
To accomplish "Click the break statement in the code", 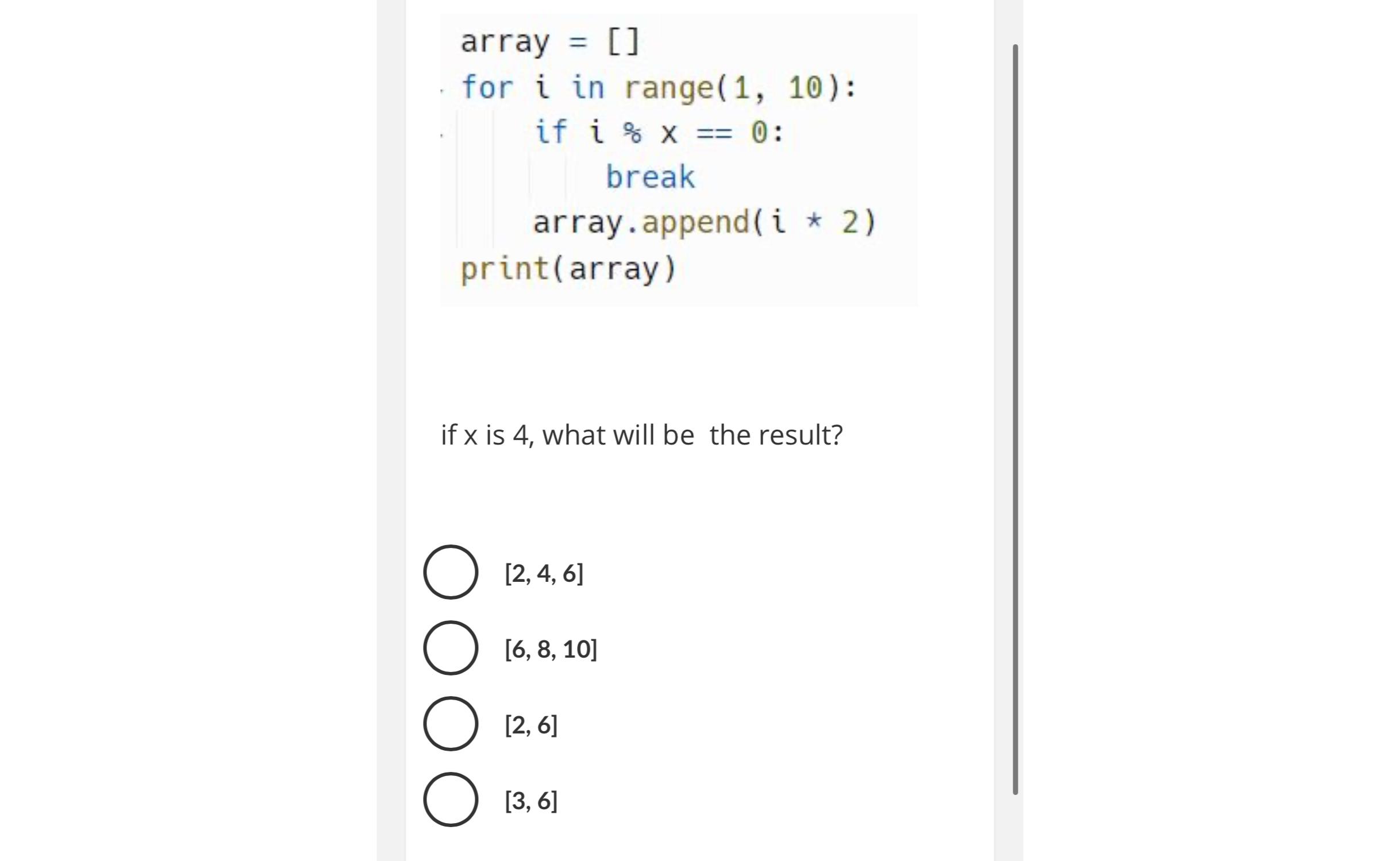I will pyautogui.click(x=650, y=177).
